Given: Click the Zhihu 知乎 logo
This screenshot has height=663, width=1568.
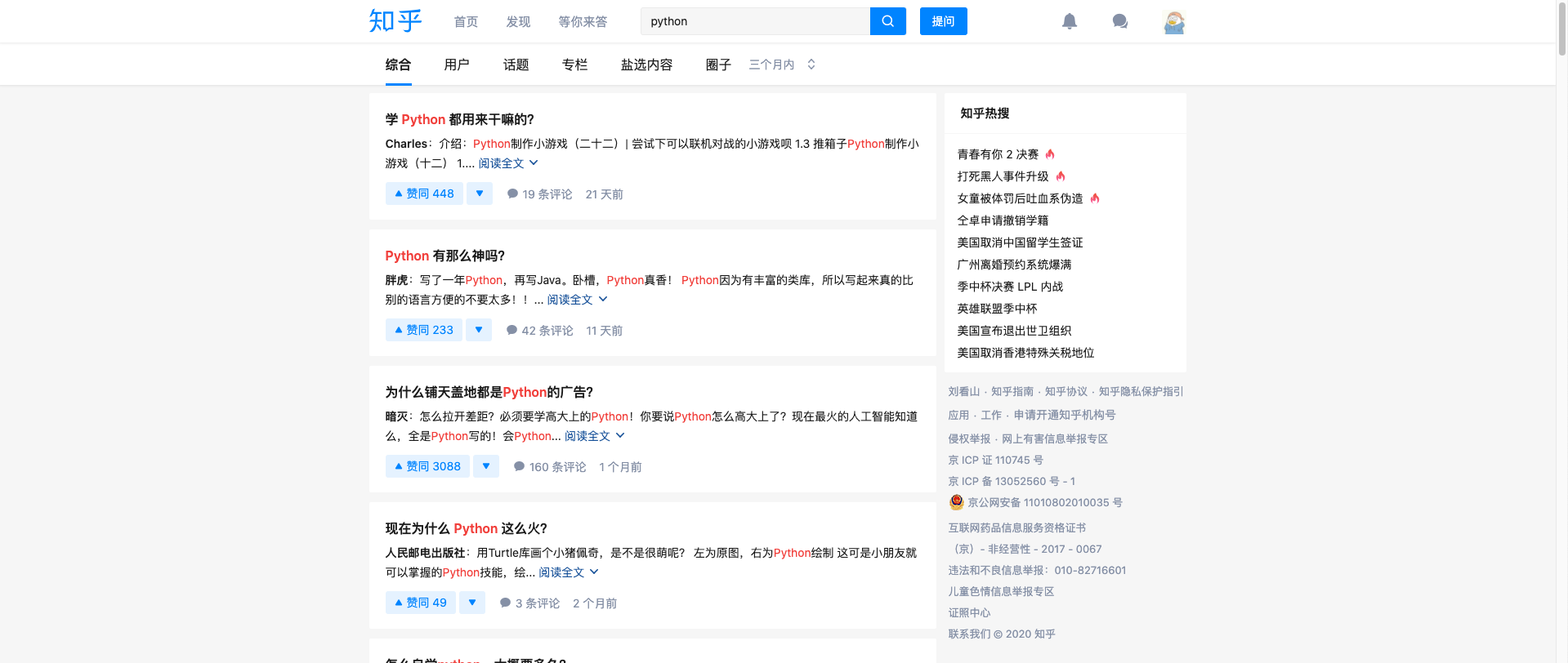Looking at the screenshot, I should click(x=395, y=21).
